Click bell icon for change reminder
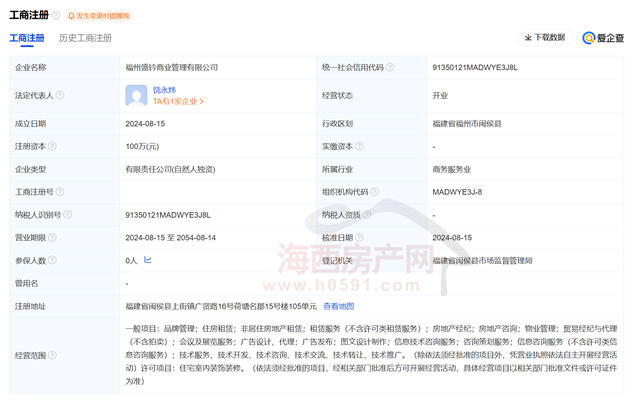 click(x=71, y=16)
